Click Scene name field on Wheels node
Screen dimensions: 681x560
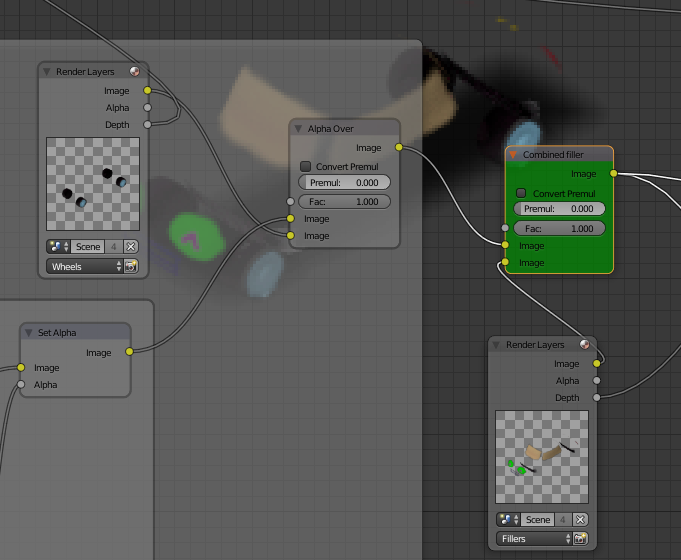pos(90,246)
